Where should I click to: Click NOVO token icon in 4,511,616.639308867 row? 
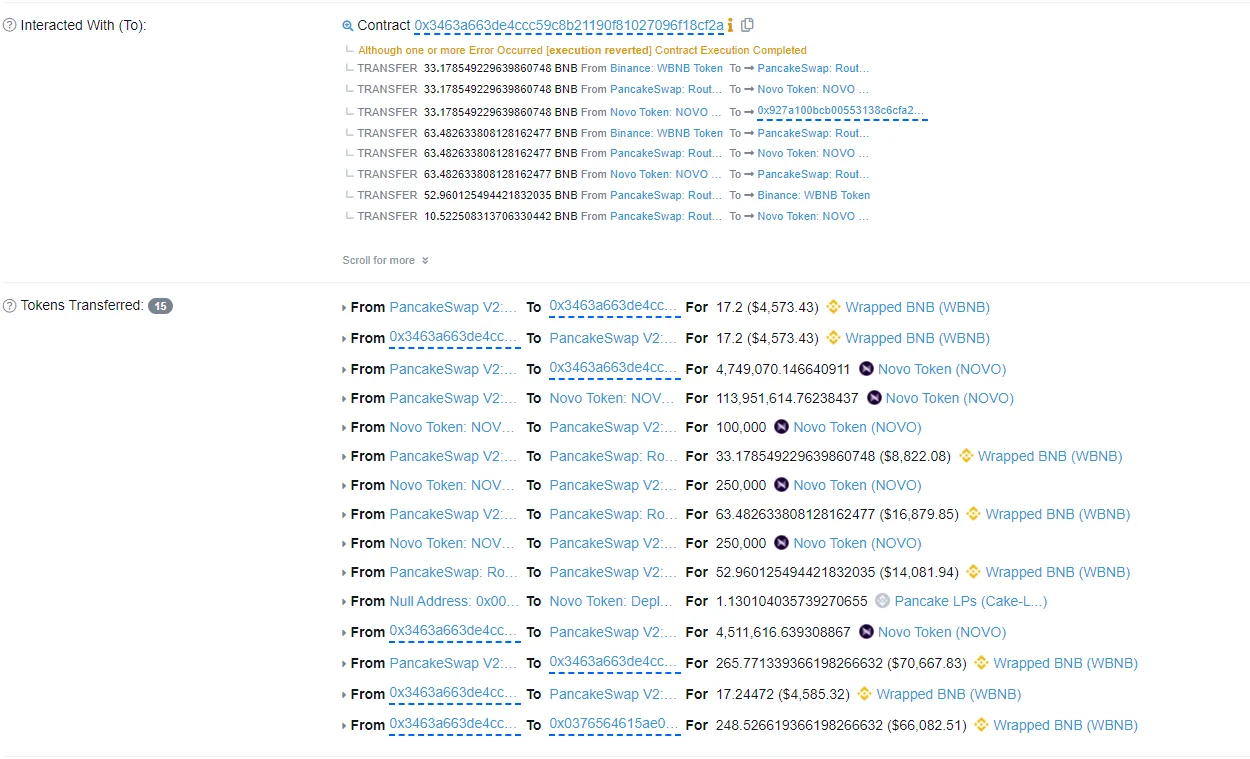pyautogui.click(x=866, y=632)
